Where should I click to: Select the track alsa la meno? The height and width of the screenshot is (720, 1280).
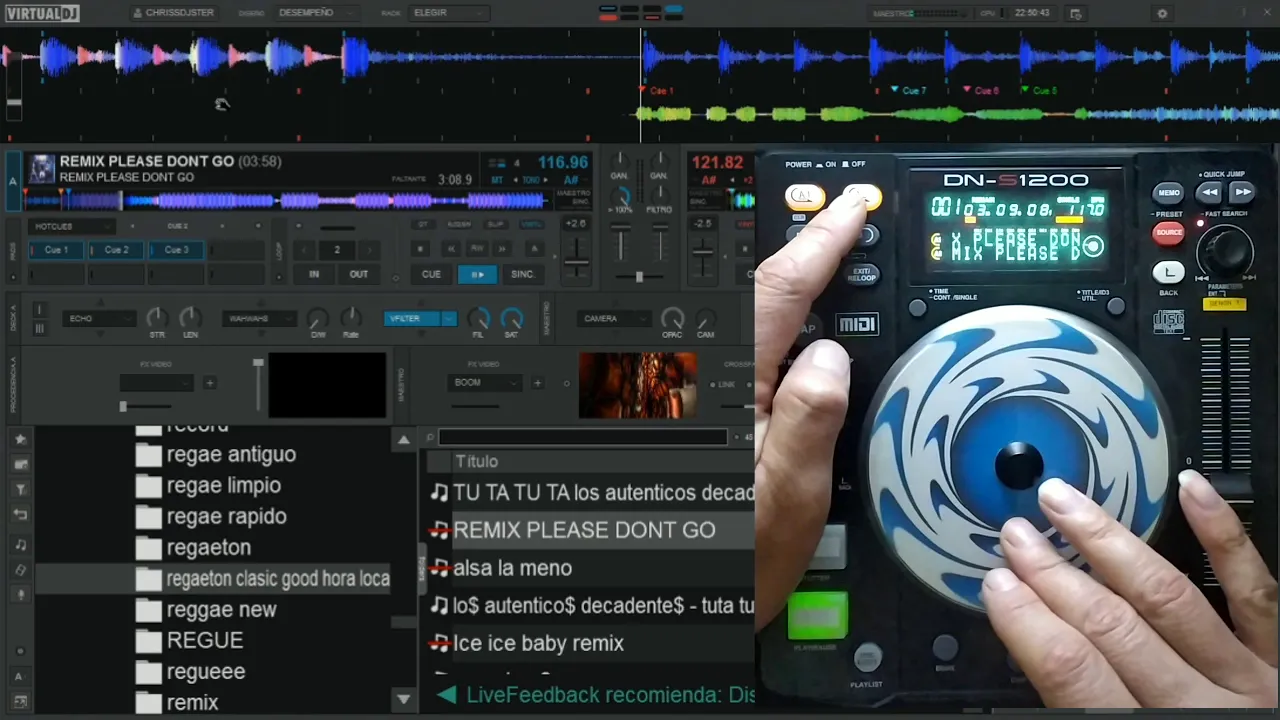(590, 568)
